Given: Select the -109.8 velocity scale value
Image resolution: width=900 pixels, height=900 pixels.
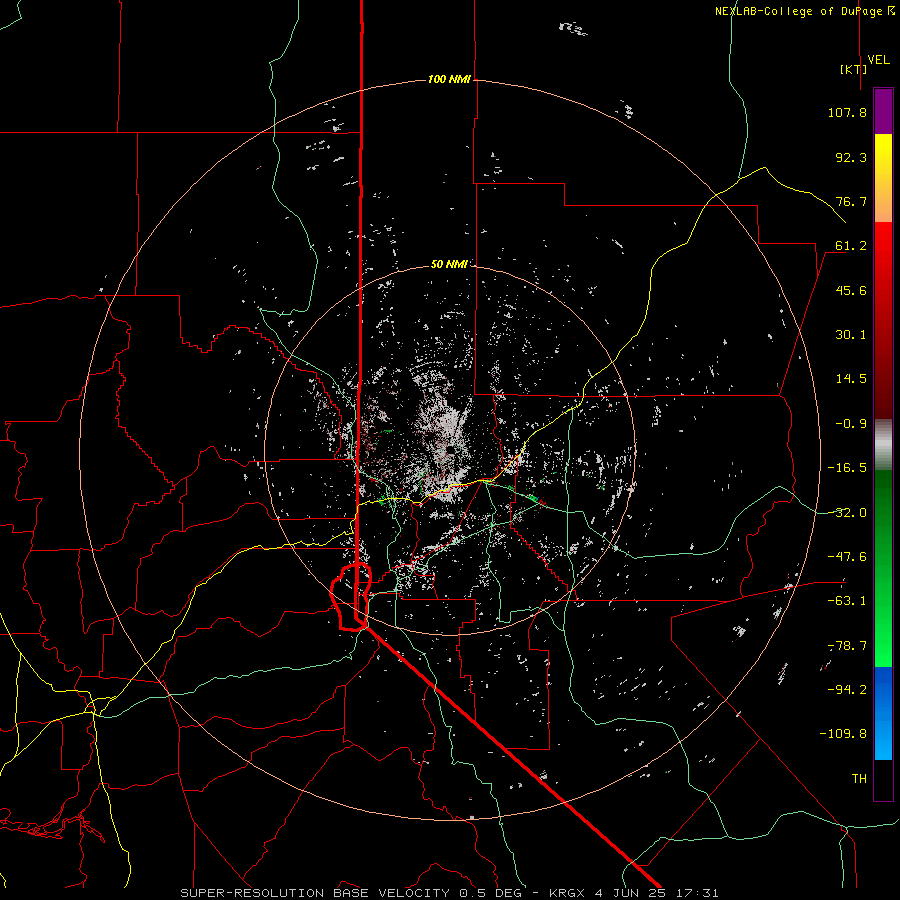Looking at the screenshot, I should pos(843,734).
